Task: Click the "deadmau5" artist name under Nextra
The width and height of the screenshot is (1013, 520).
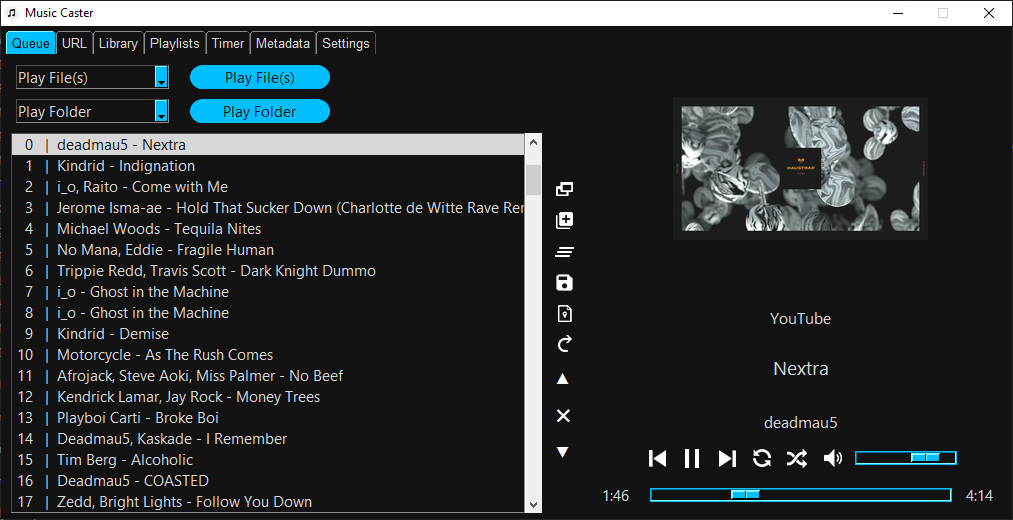Action: click(800, 423)
